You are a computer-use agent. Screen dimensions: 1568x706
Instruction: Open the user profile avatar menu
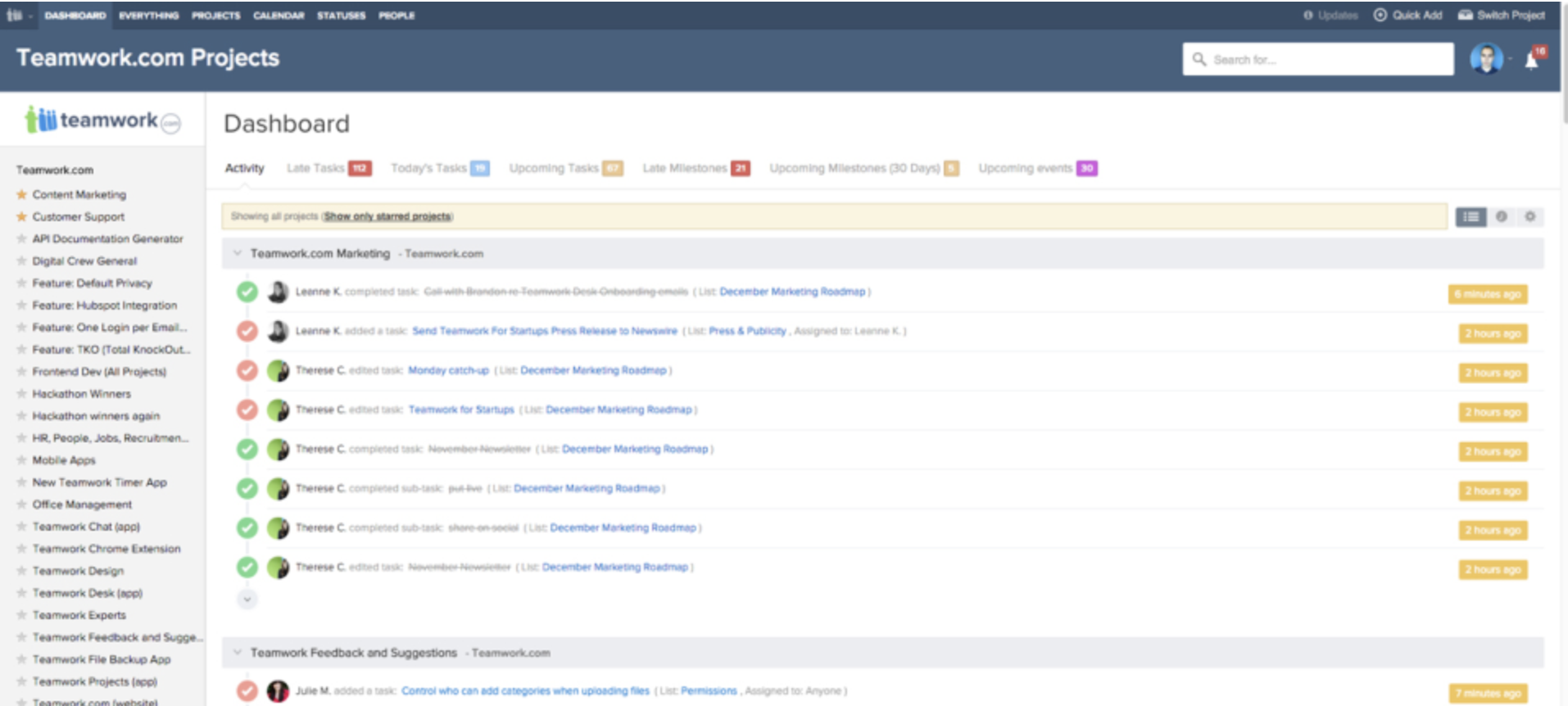(x=1486, y=59)
